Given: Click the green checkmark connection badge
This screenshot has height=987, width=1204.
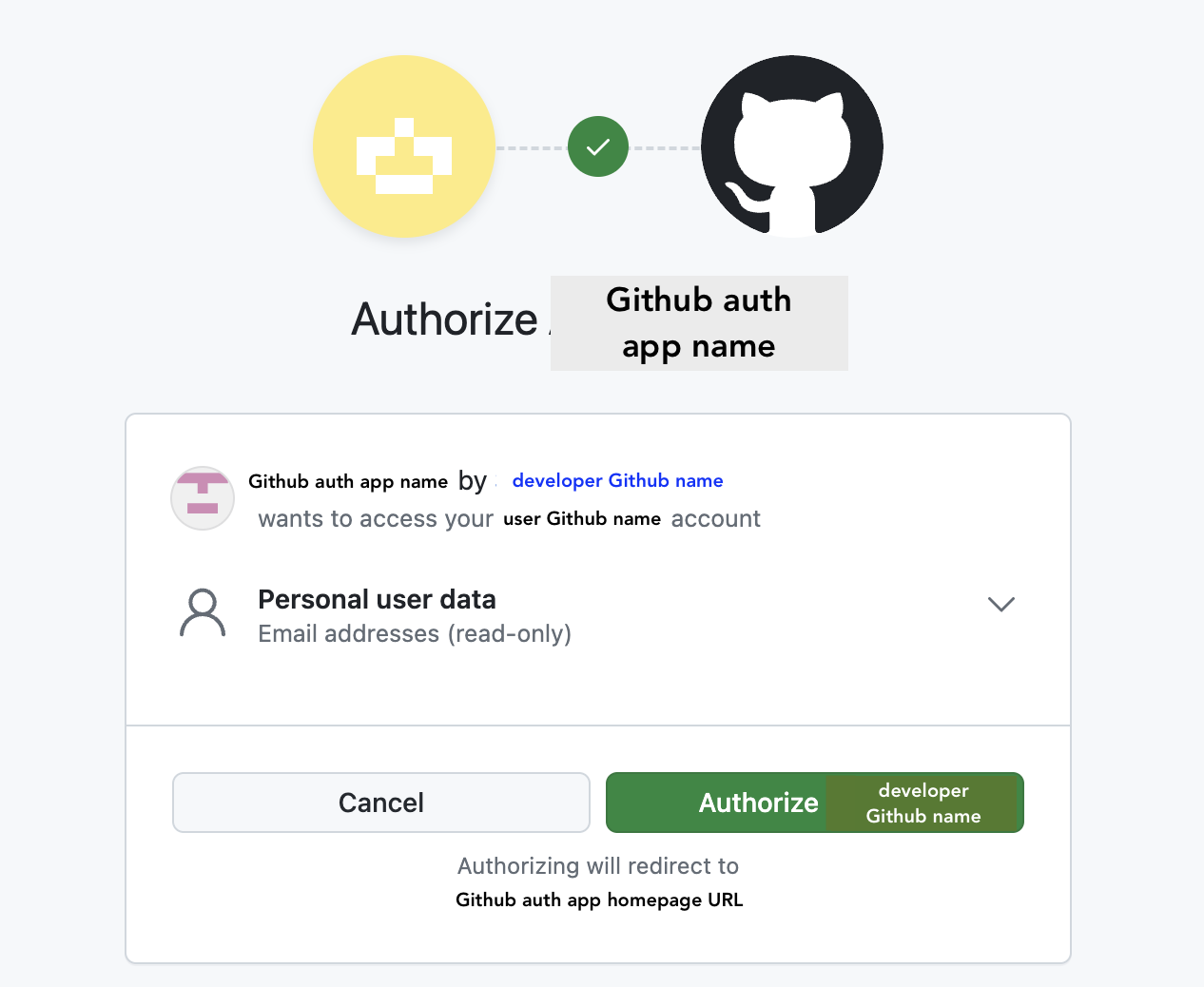Looking at the screenshot, I should [597, 146].
